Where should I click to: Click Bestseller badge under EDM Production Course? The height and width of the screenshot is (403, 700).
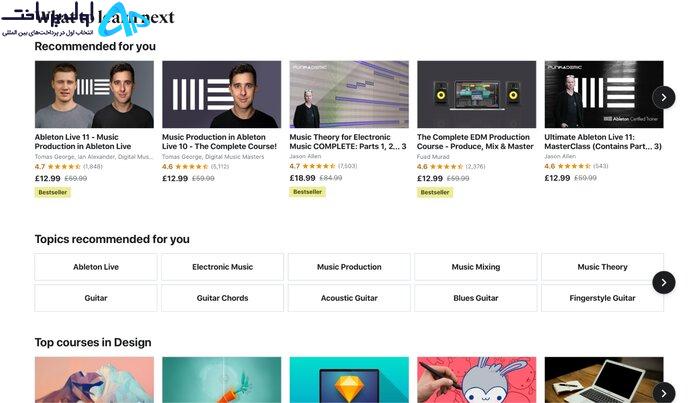(435, 192)
